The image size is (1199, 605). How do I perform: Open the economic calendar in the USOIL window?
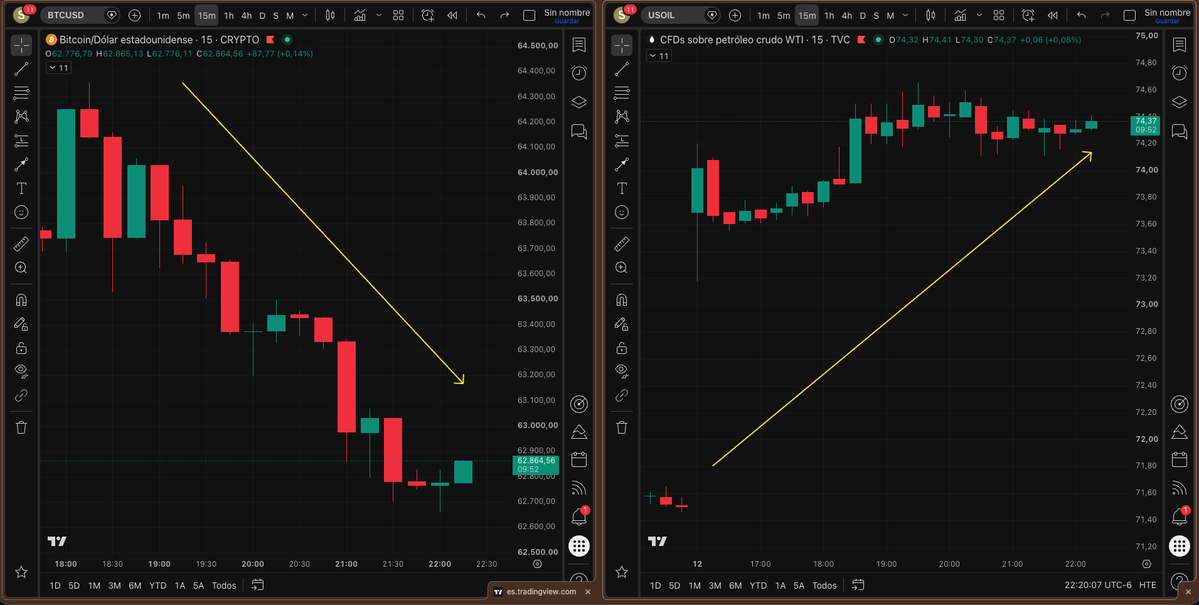(1179, 460)
